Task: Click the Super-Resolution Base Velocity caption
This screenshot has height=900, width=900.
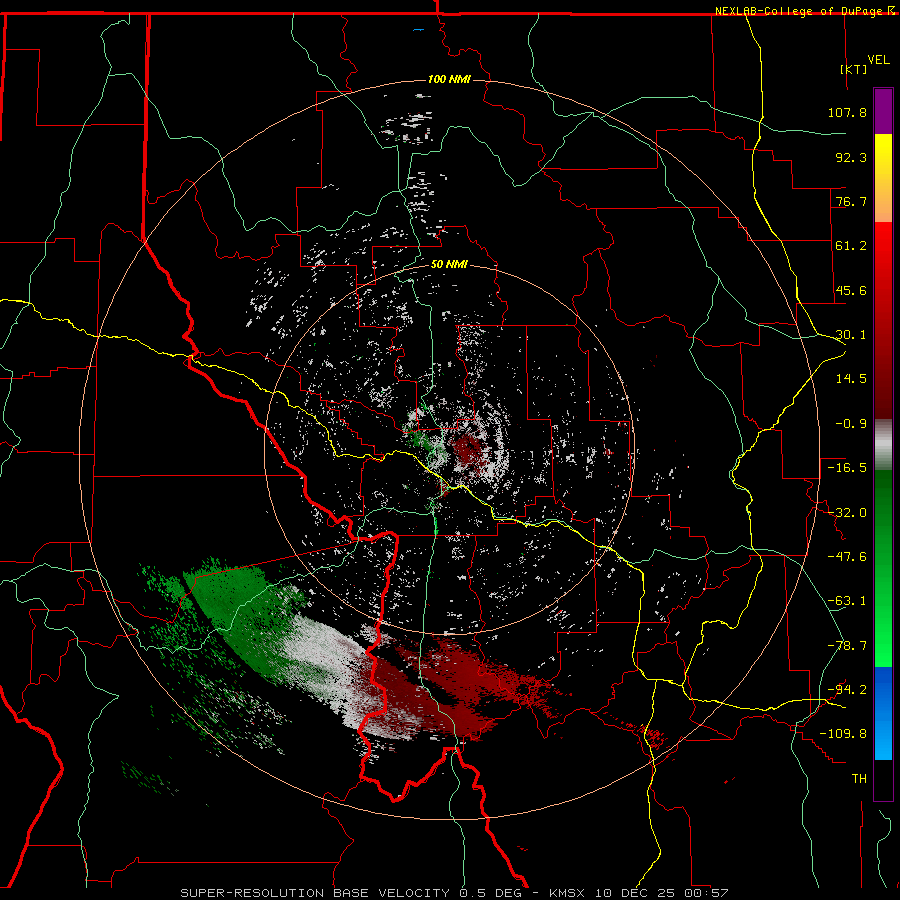Action: tap(455, 893)
